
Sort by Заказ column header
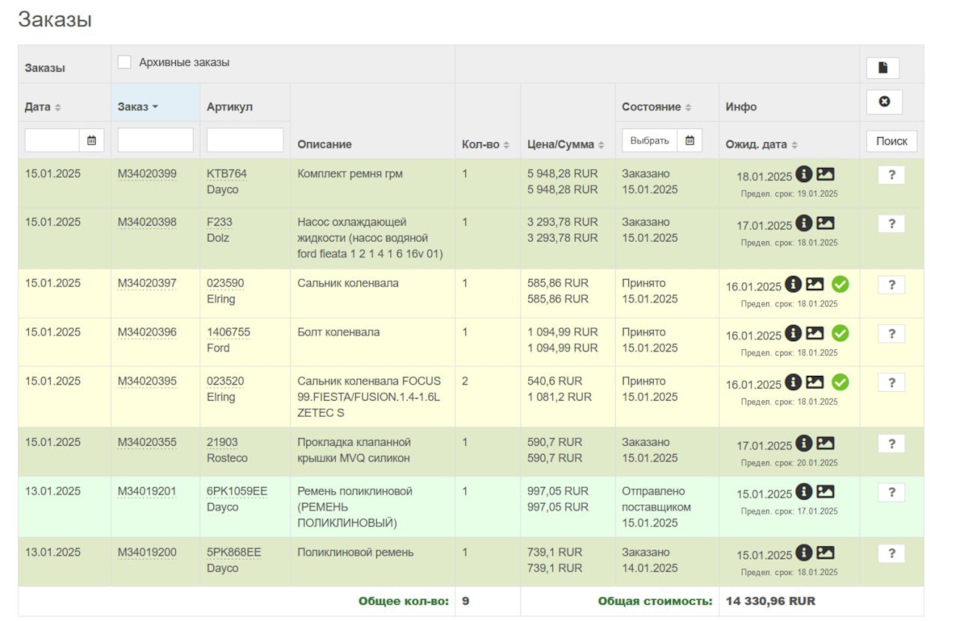[138, 107]
